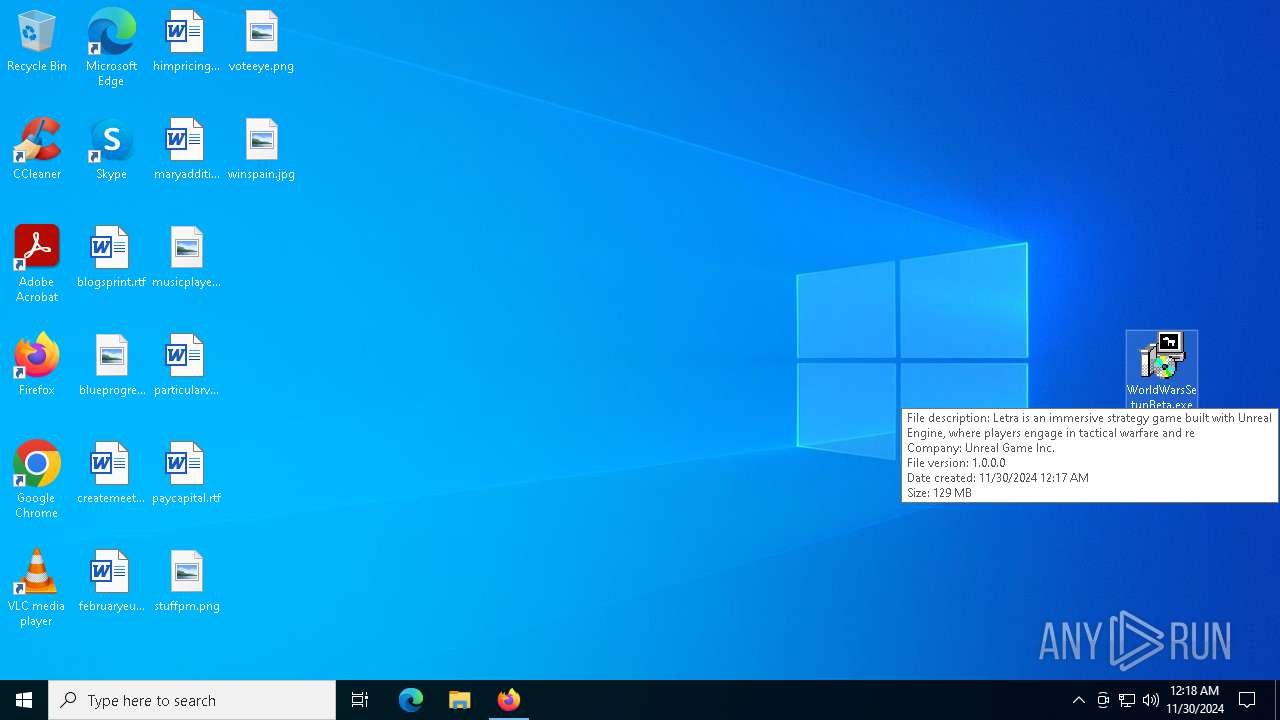Image resolution: width=1280 pixels, height=720 pixels.
Task: Expand the hidden system tray icons
Action: pos(1079,700)
